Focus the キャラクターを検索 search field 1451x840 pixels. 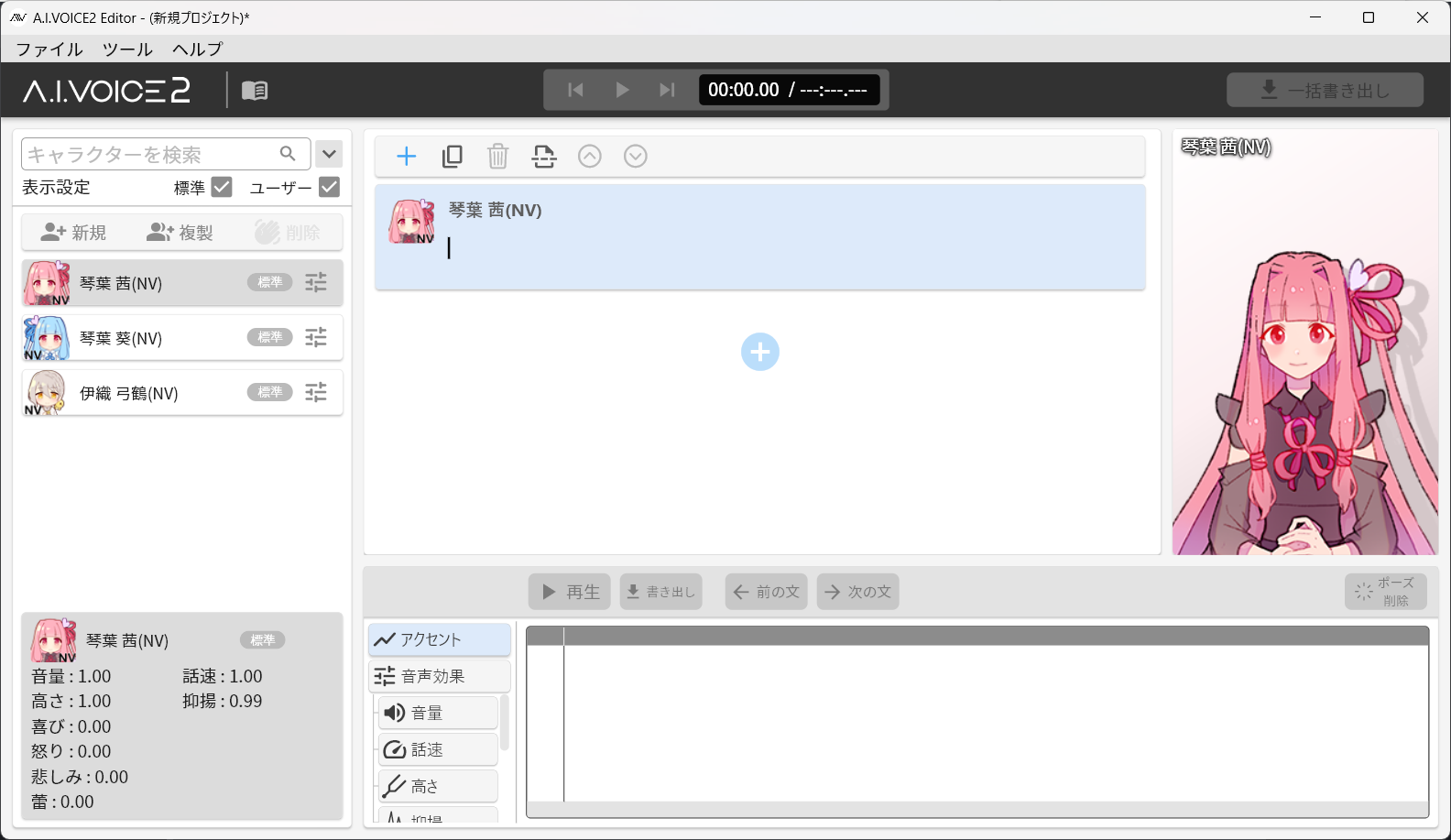coord(166,154)
